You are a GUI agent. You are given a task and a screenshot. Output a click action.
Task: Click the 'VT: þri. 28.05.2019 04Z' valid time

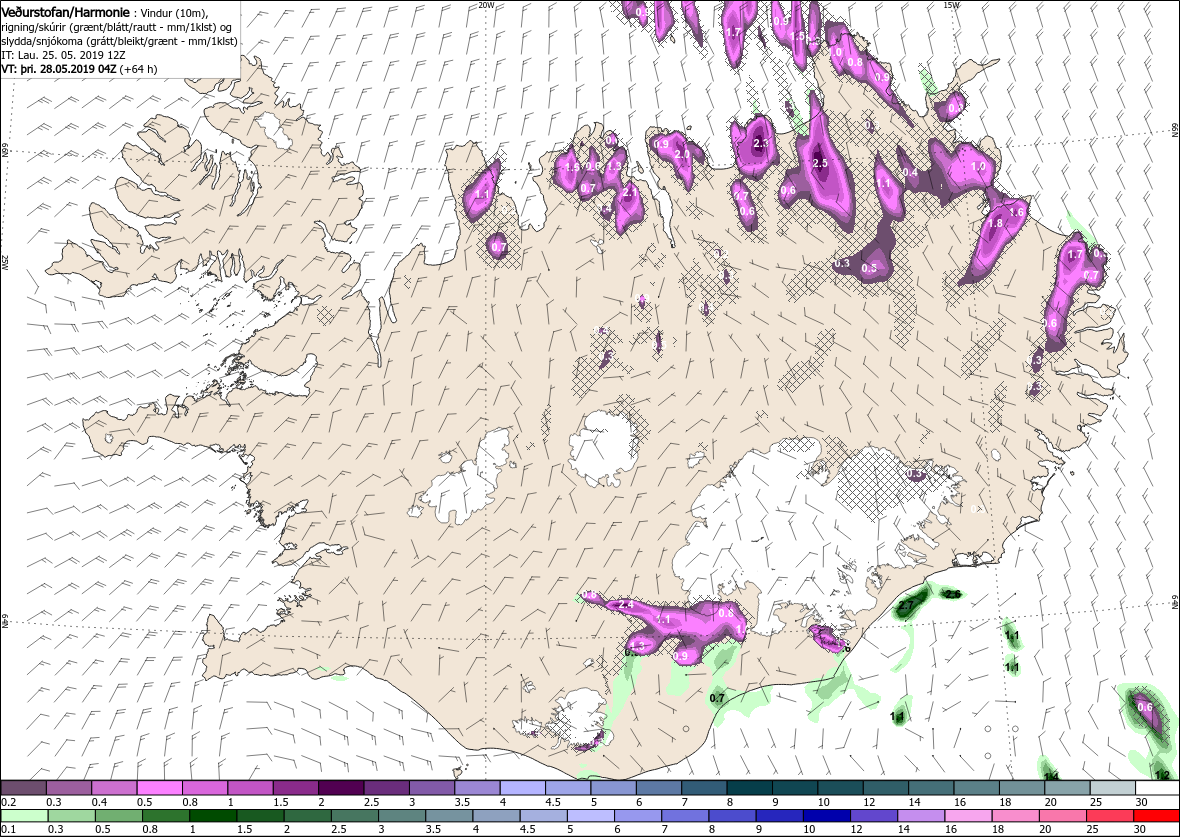click(x=58, y=69)
